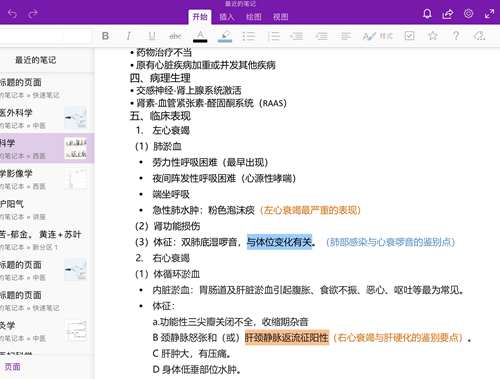Insert a bulleted list
The height and width of the screenshot is (379, 500).
click(249, 36)
